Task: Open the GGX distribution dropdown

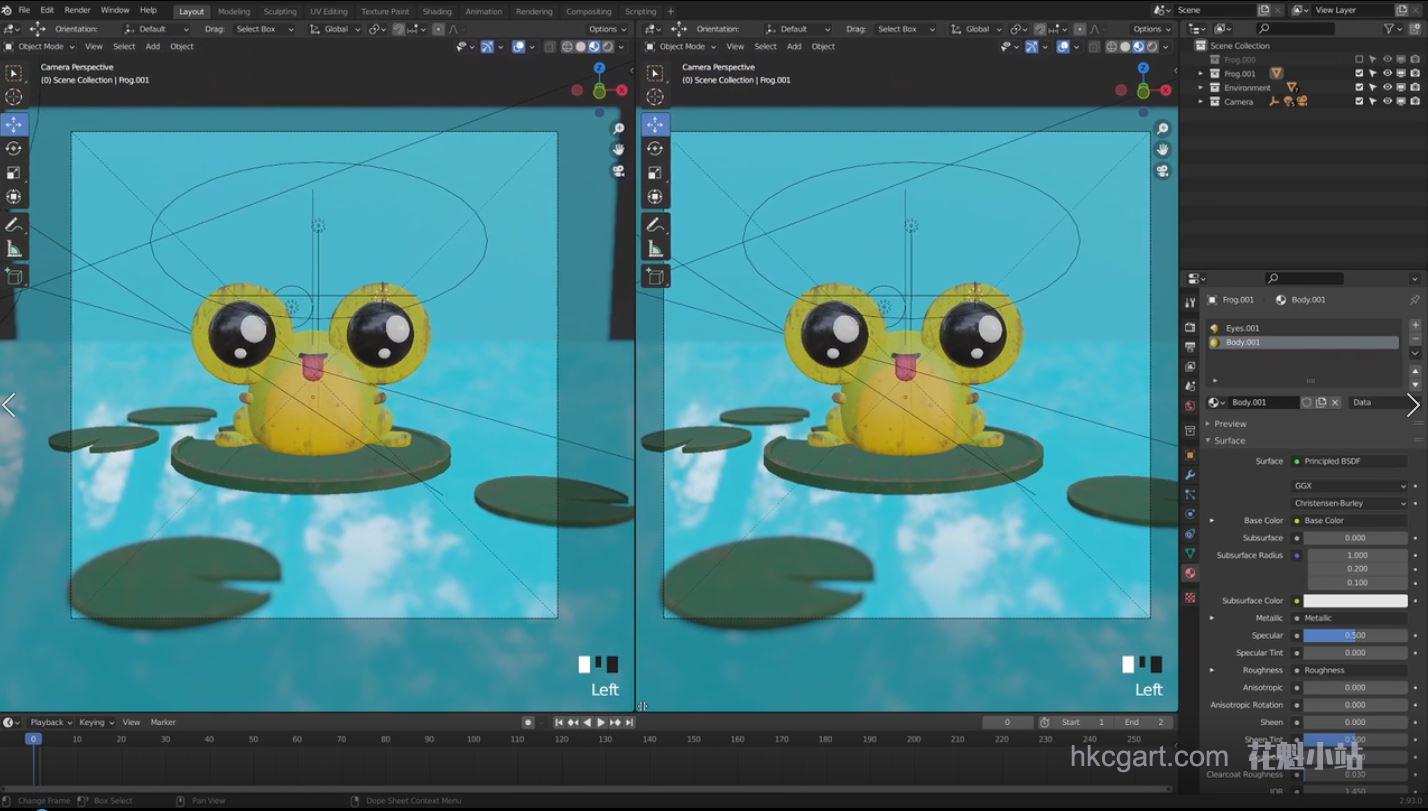Action: pyautogui.click(x=1350, y=486)
